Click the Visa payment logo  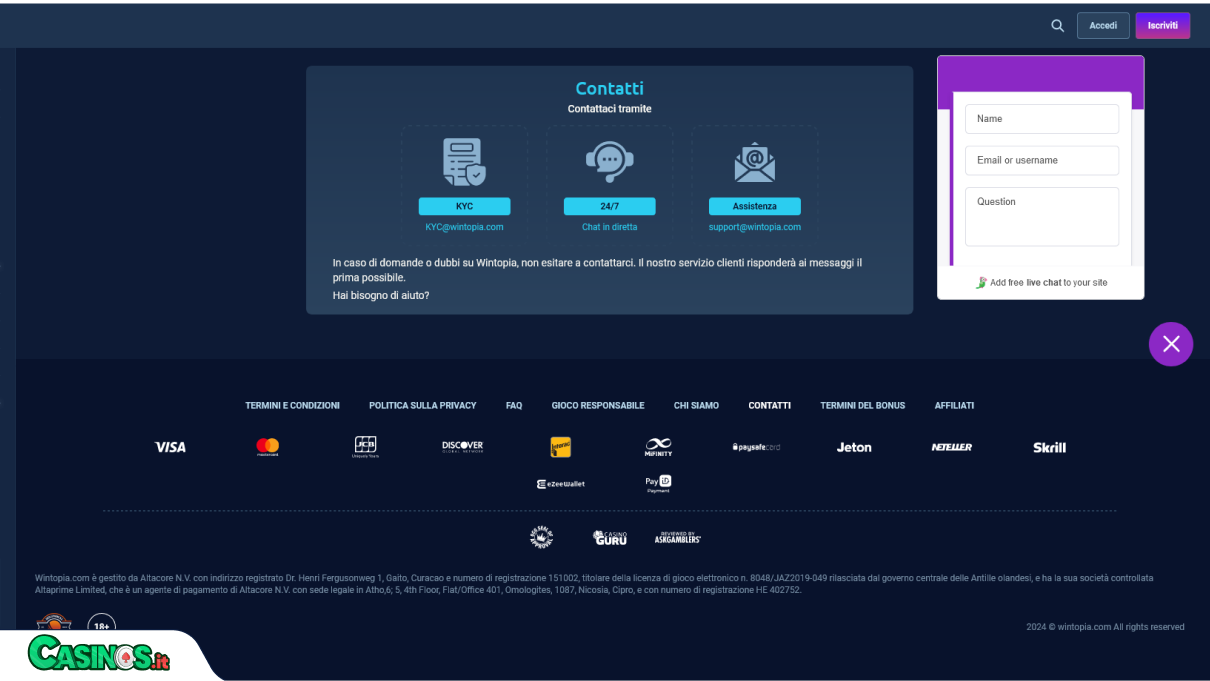click(x=170, y=447)
